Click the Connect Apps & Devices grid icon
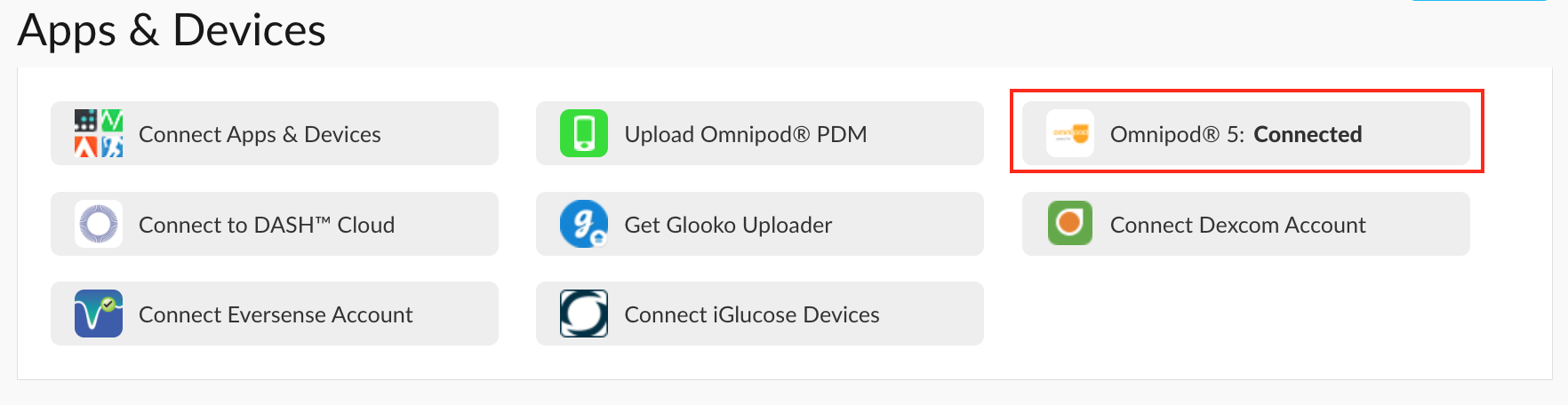The width and height of the screenshot is (1568, 405). [99, 133]
